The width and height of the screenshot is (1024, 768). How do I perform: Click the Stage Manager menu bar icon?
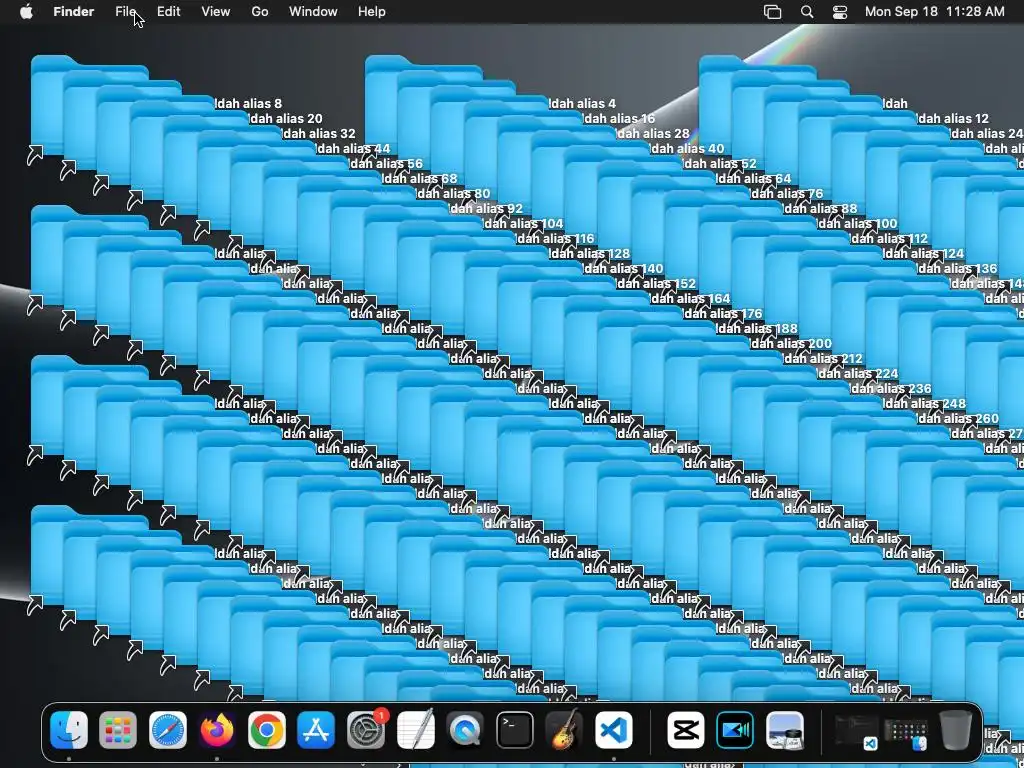tap(773, 12)
